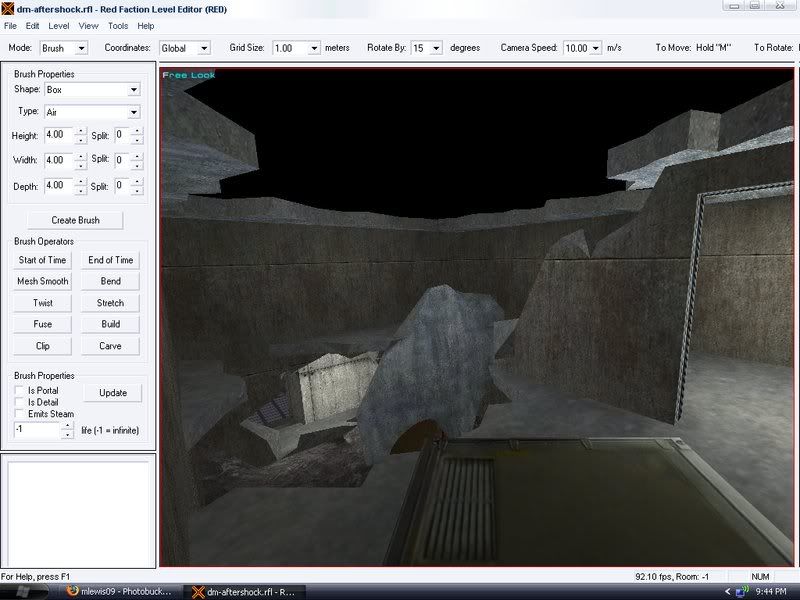Open the Mode dropdown showing Brush
Viewport: 800px width, 600px height.
tap(64, 48)
